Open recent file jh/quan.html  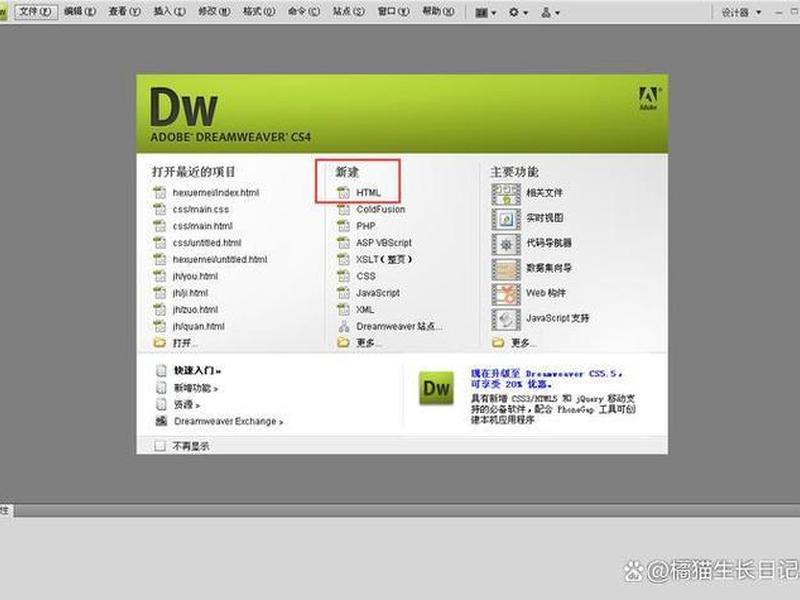[198, 326]
